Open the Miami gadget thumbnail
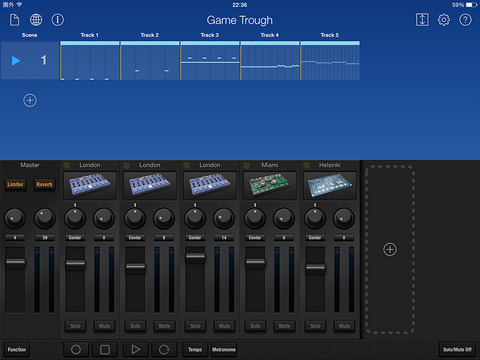This screenshot has width=480, height=360. 270,186
